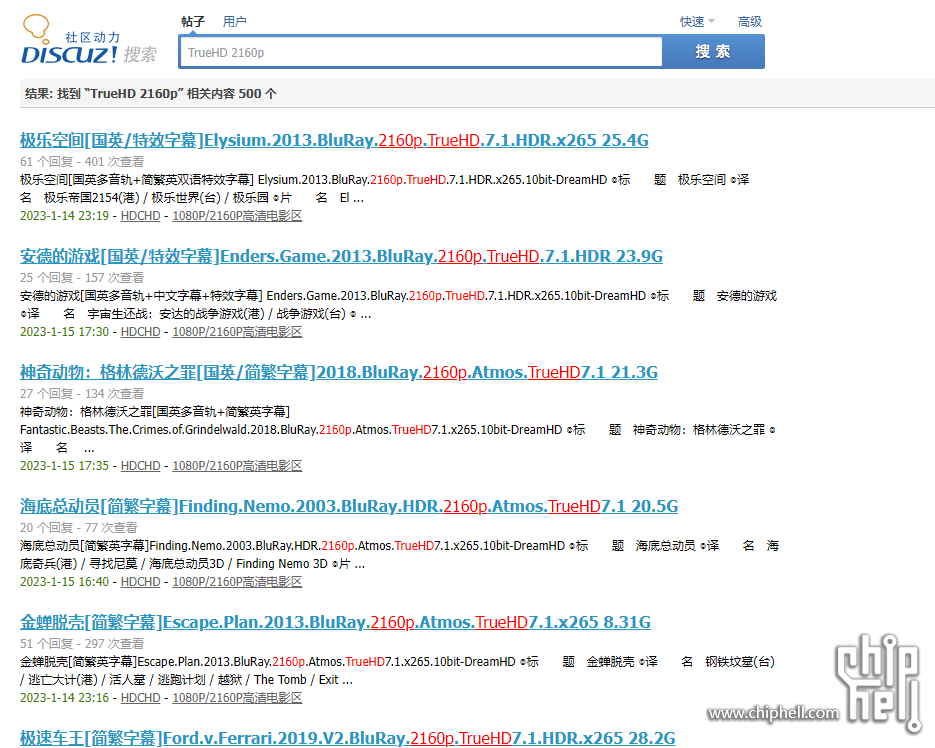935x748 pixels.
Task: Click the Fantastic.Beasts description snippet
Action: point(398,429)
